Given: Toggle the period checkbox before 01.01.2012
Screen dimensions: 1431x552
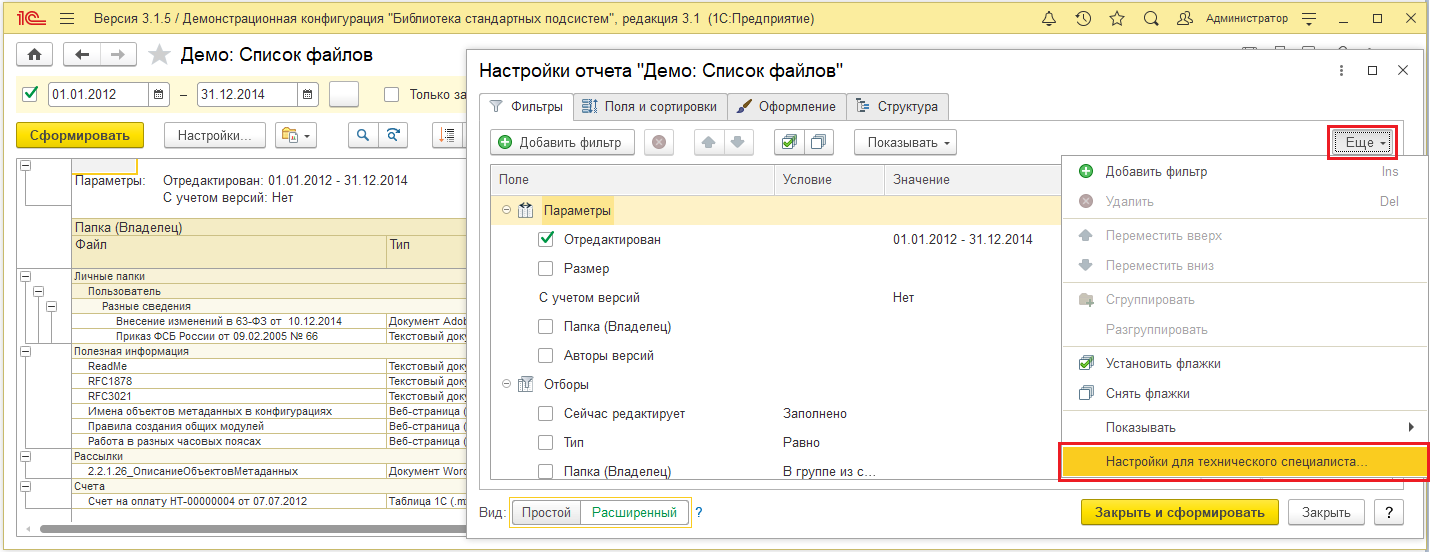Looking at the screenshot, I should point(30,95).
